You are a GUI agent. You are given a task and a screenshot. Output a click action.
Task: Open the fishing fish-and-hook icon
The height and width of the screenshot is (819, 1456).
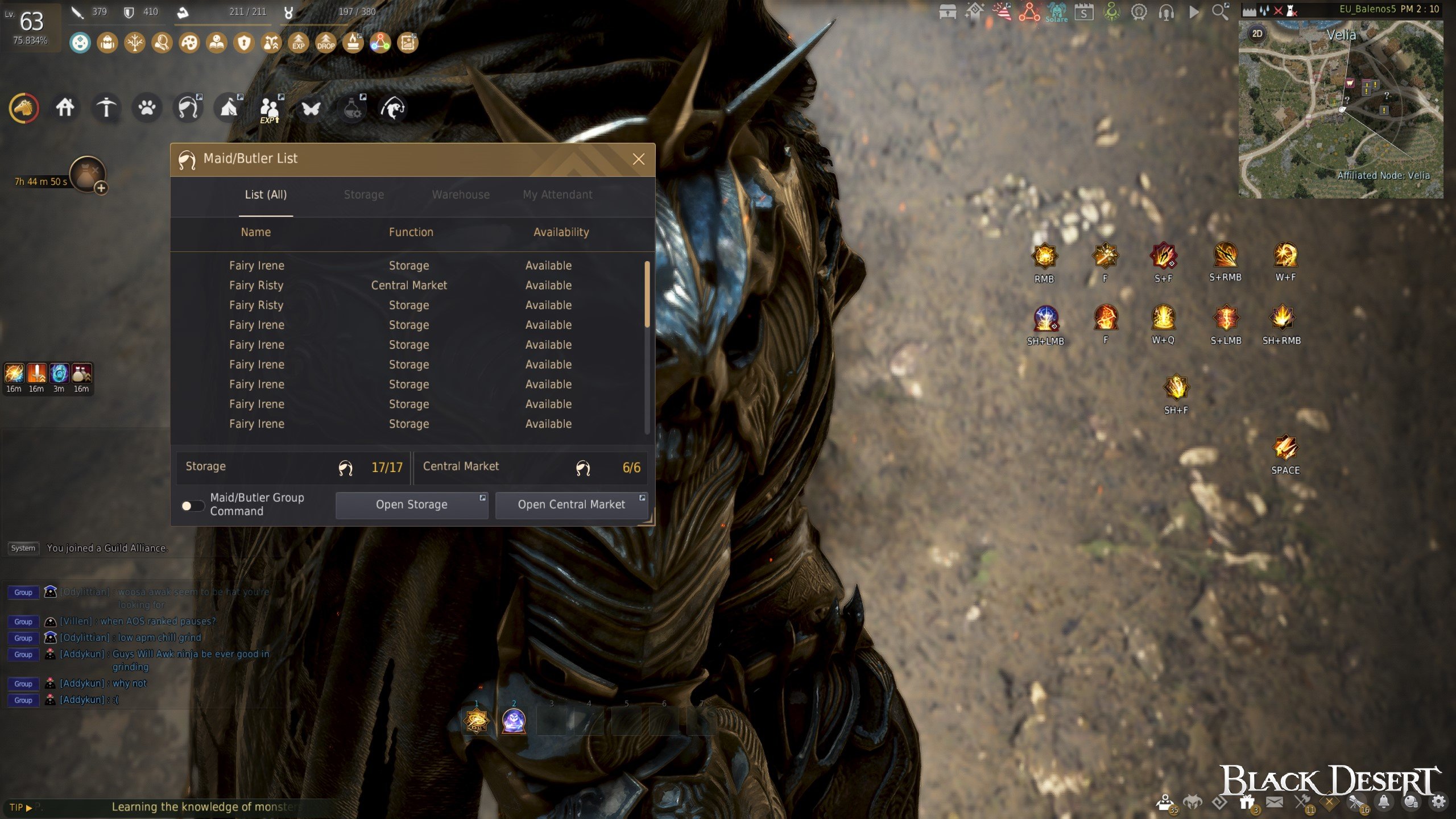tap(393, 107)
